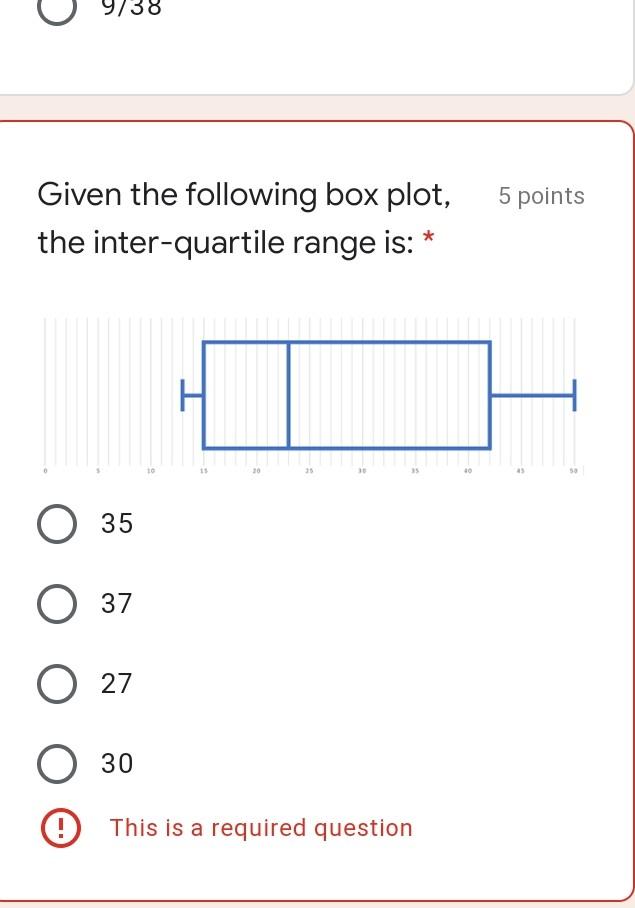Click the axis label 0 on plot
This screenshot has width=635, height=908.
45,471
